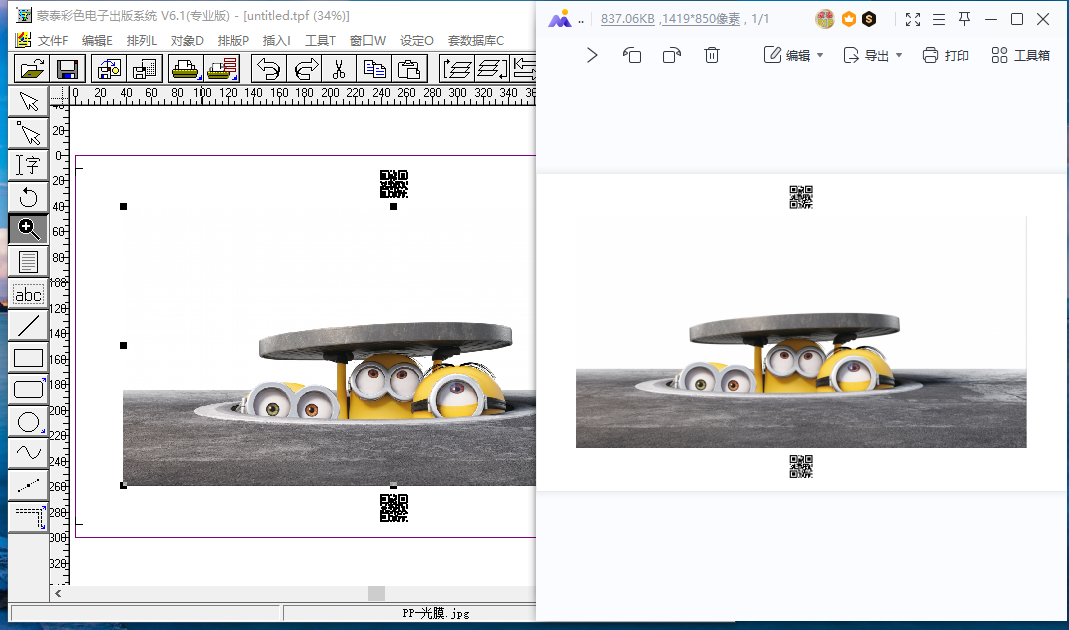Select the rounded rectangle tool
The height and width of the screenshot is (630, 1069).
pyautogui.click(x=28, y=390)
